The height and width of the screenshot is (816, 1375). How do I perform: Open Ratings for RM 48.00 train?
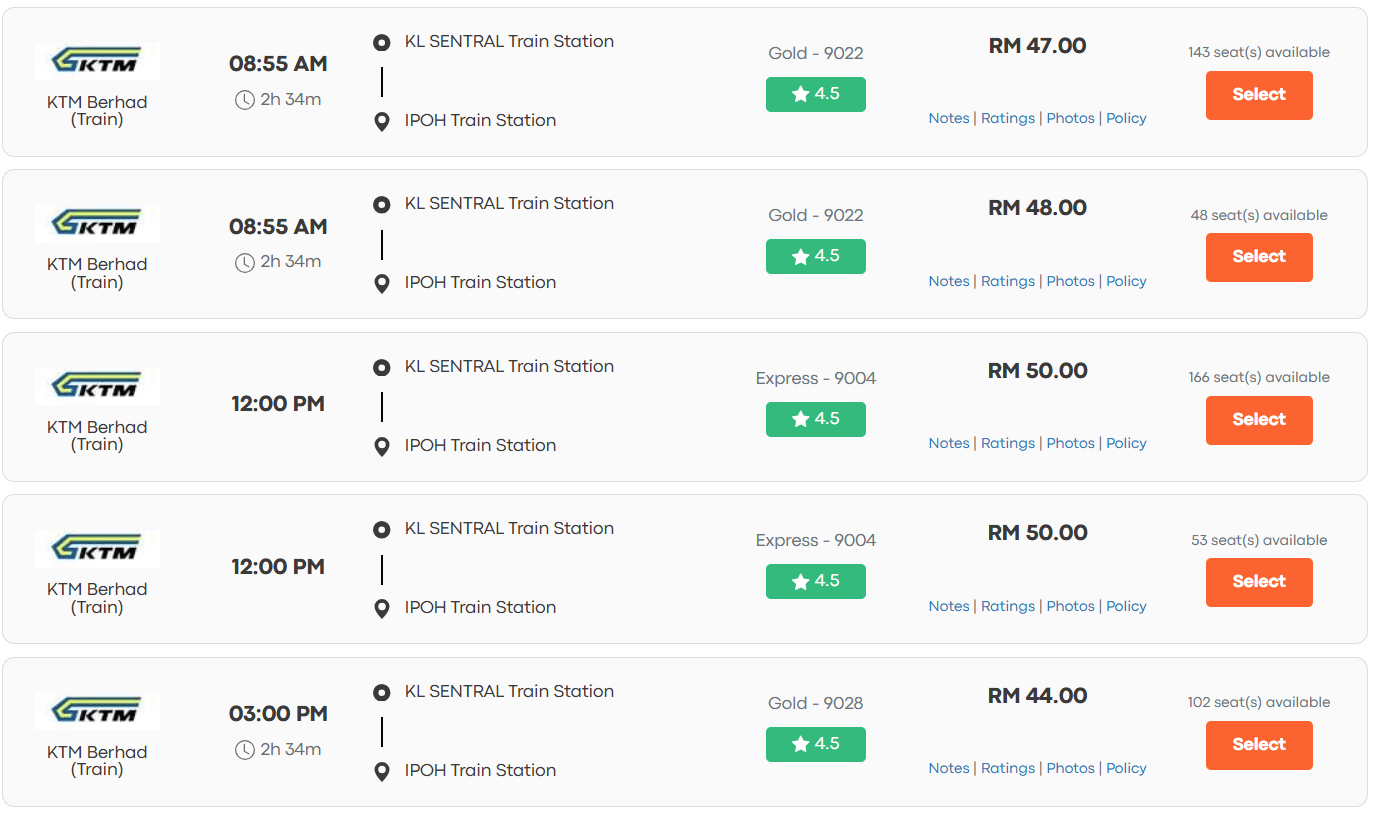click(1008, 281)
